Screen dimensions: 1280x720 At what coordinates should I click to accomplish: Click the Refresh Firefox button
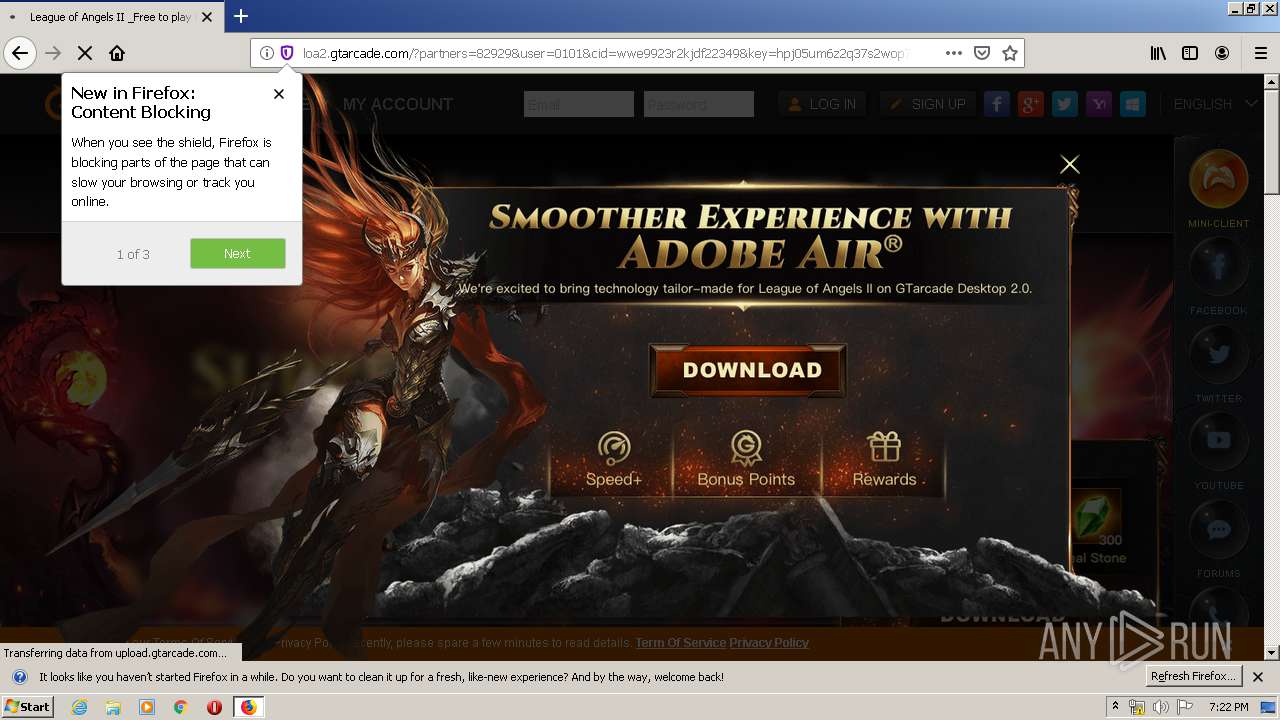pyautogui.click(x=1194, y=677)
